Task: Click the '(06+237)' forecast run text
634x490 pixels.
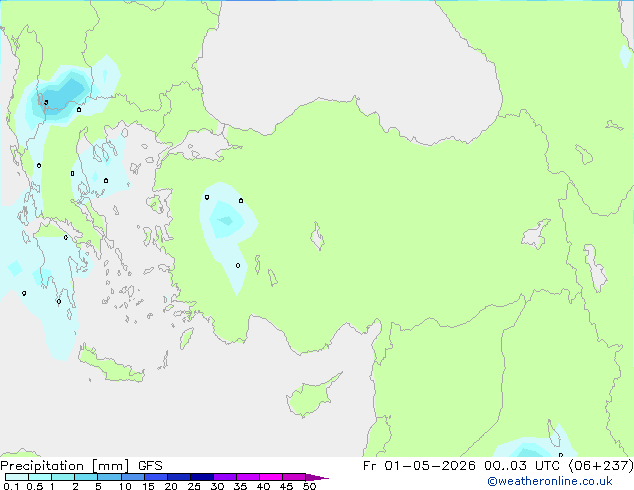Action: pyautogui.click(x=601, y=466)
